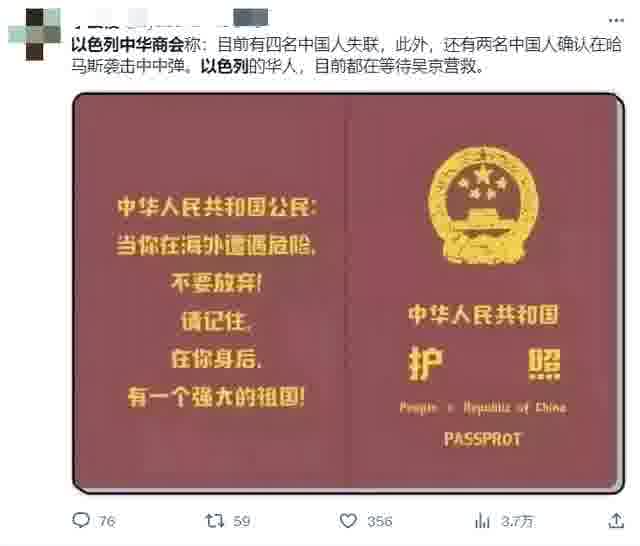The image size is (640, 546).
Task: Click the retweet arrows icon
Action: tap(215, 520)
